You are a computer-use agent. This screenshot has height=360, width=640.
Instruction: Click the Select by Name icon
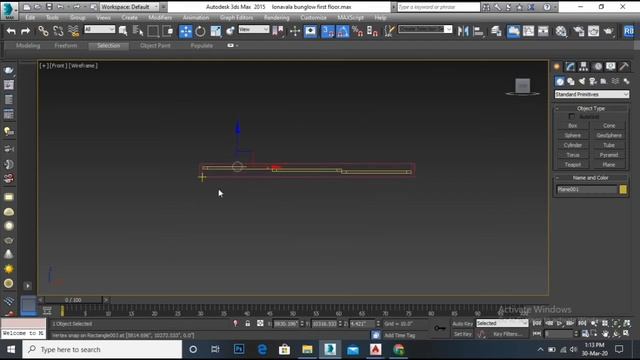click(138, 31)
